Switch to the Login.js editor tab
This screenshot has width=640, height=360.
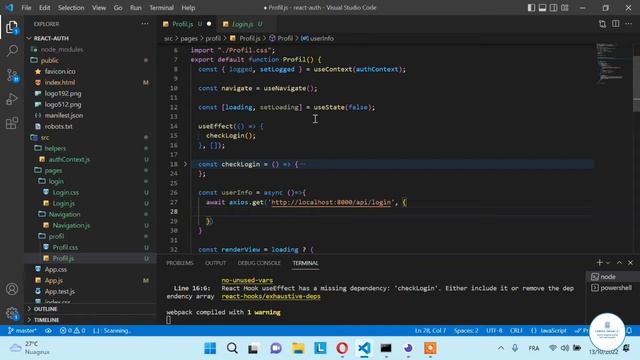242,24
